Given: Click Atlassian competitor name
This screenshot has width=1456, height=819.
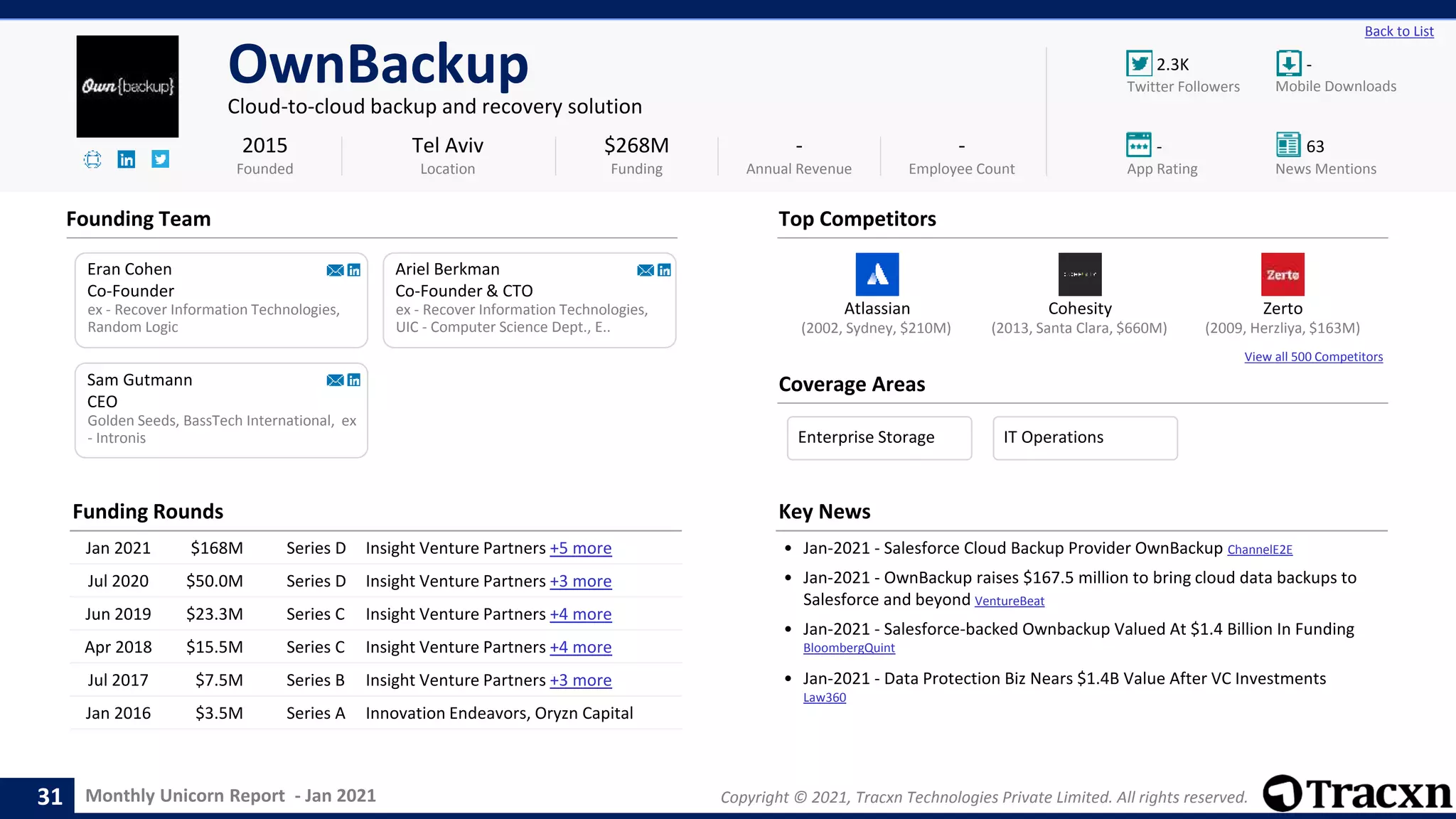Looking at the screenshot, I should pos(877,309).
